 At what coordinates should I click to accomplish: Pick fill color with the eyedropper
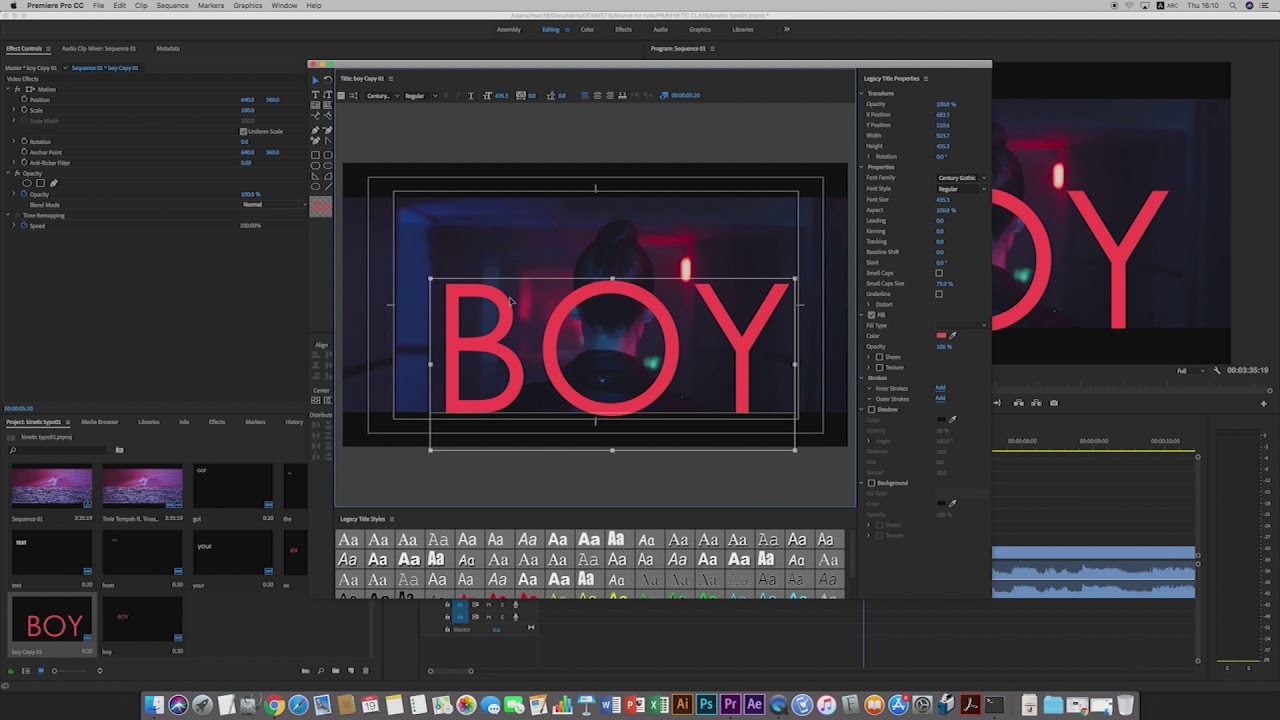(952, 336)
